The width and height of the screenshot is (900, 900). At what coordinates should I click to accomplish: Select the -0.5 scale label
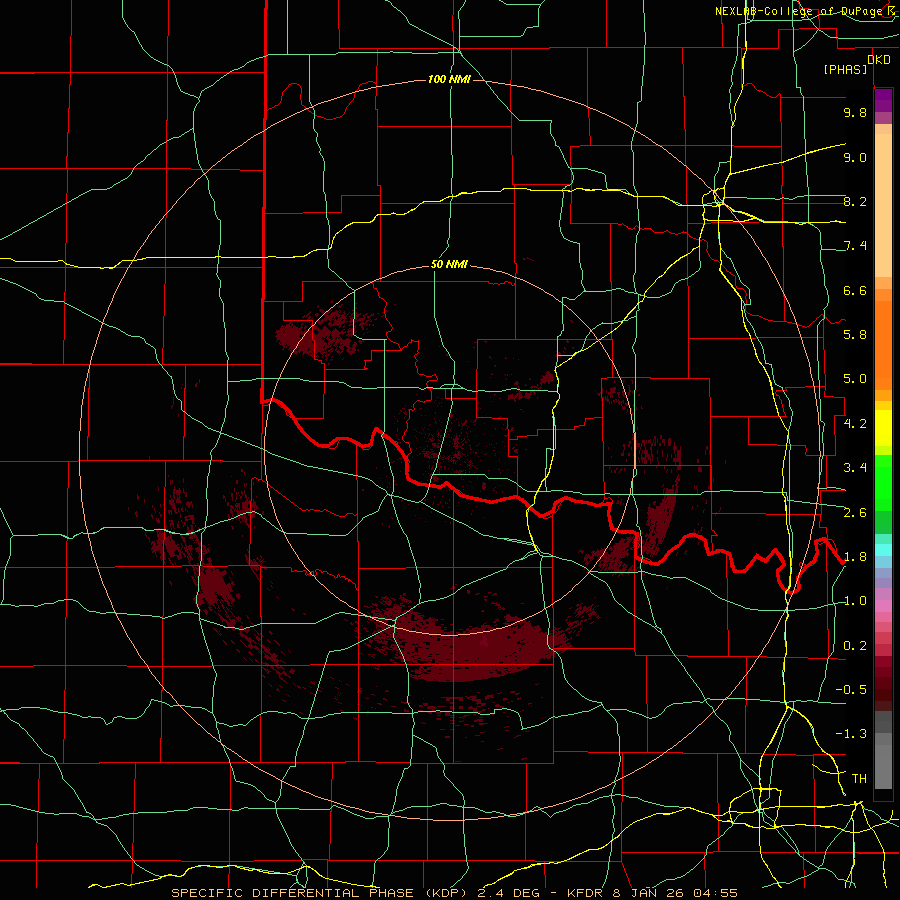pyautogui.click(x=851, y=690)
